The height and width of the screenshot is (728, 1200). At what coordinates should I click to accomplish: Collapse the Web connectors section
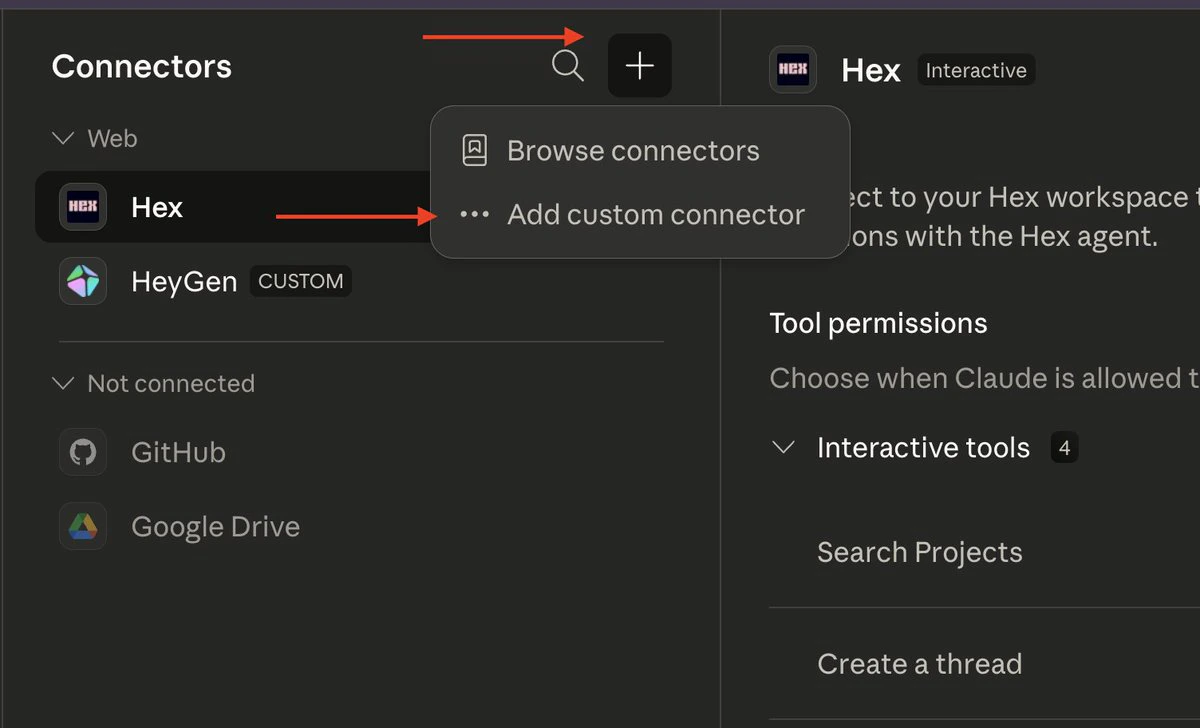point(63,138)
